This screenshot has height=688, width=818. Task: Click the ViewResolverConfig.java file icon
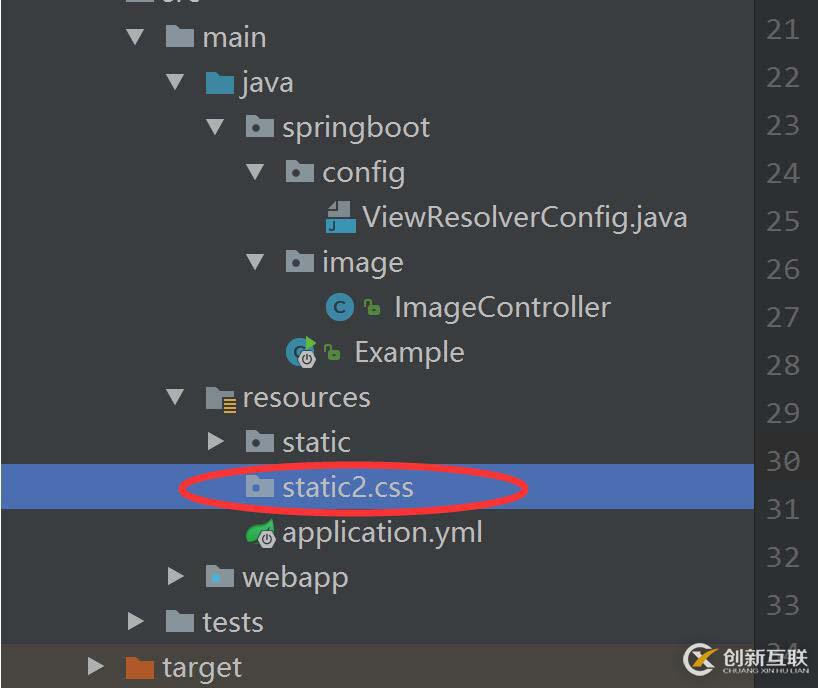pyautogui.click(x=341, y=216)
